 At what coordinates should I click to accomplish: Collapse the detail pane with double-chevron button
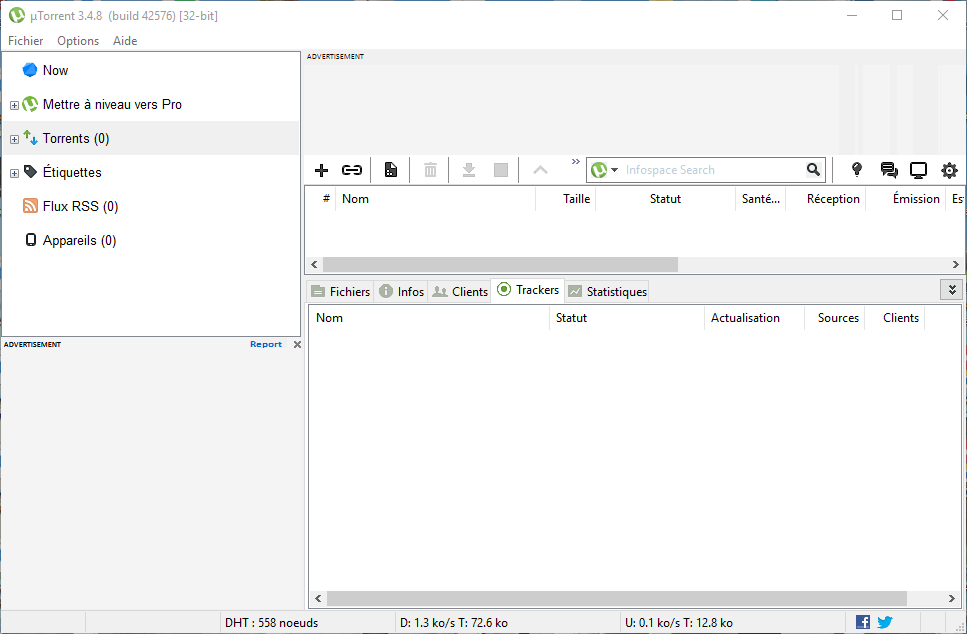[x=952, y=289]
